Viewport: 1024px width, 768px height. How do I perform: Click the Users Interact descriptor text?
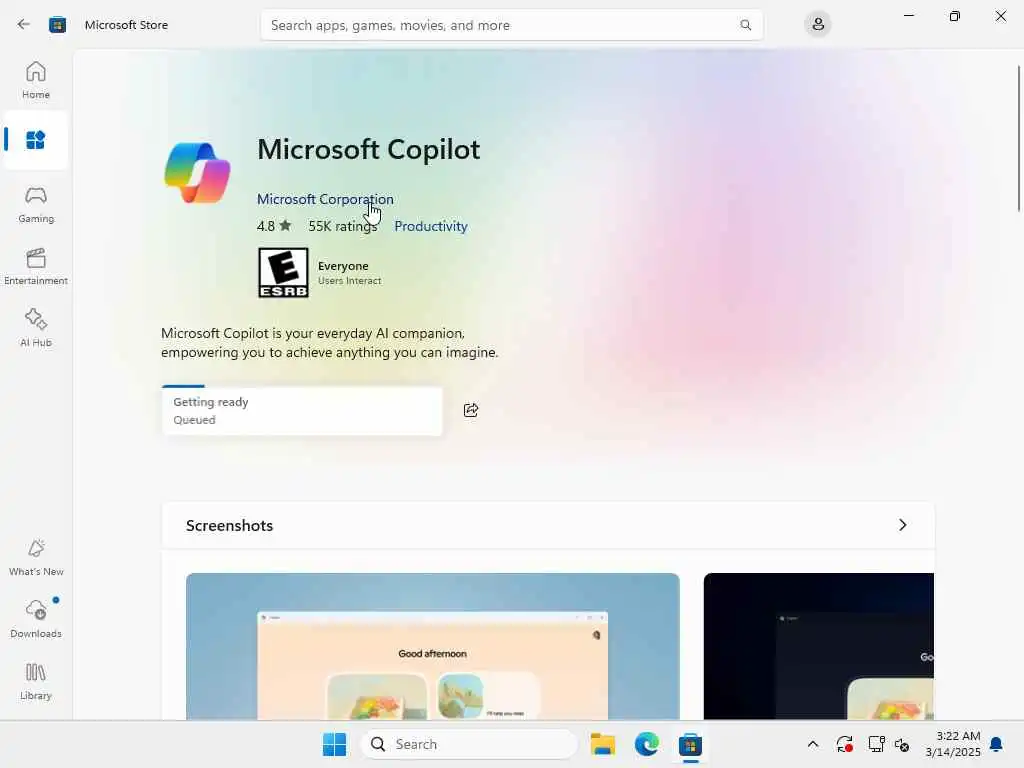[x=349, y=281]
